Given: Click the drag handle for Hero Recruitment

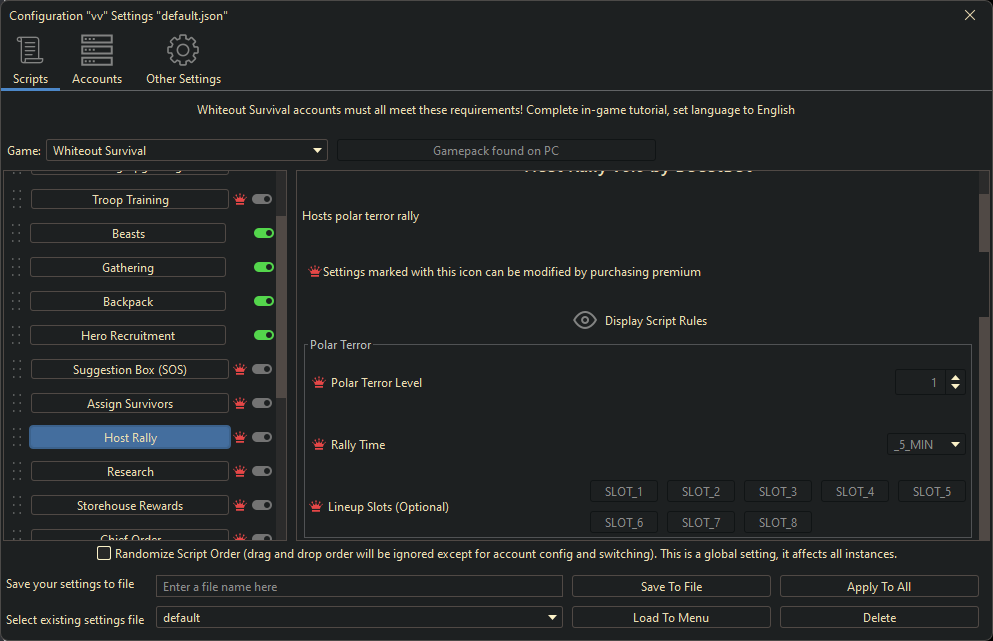Looking at the screenshot, I should [x=16, y=336].
